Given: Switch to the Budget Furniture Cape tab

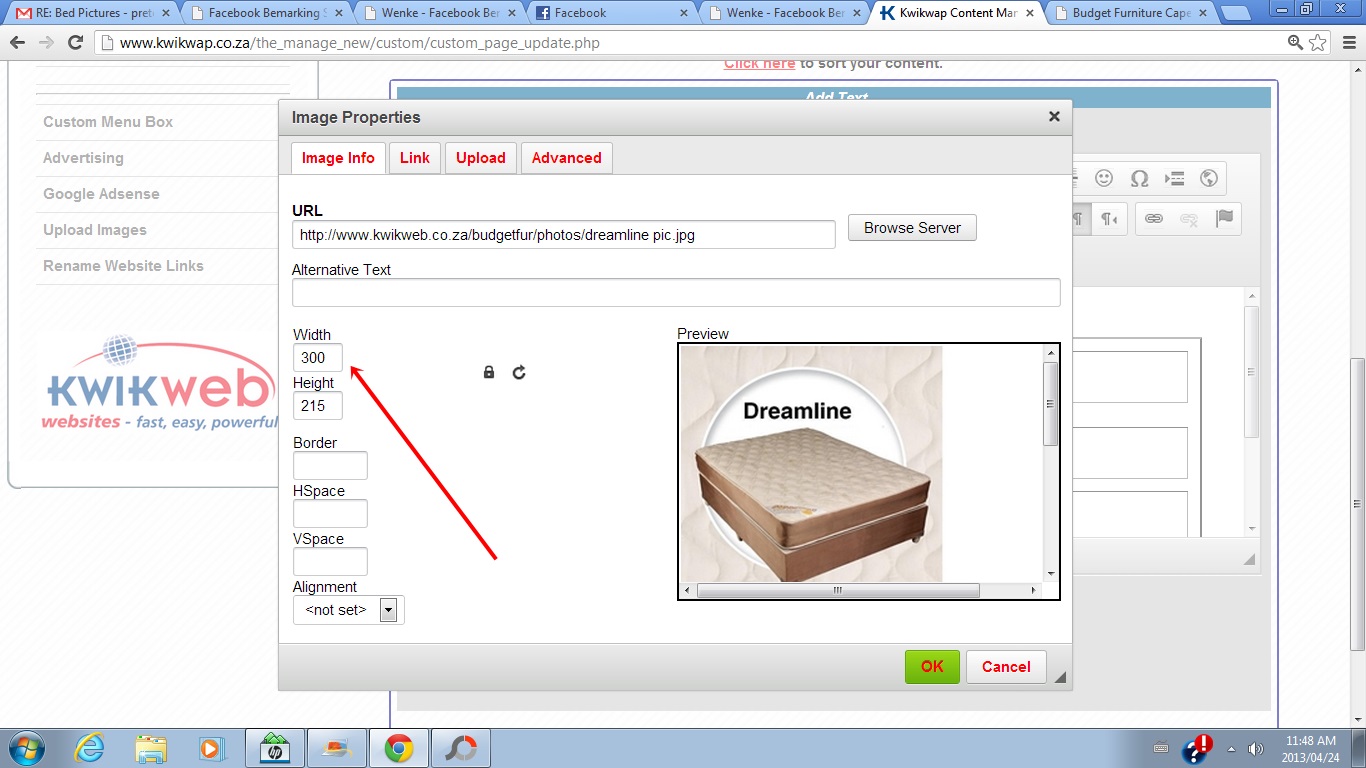Looking at the screenshot, I should (x=1130, y=13).
